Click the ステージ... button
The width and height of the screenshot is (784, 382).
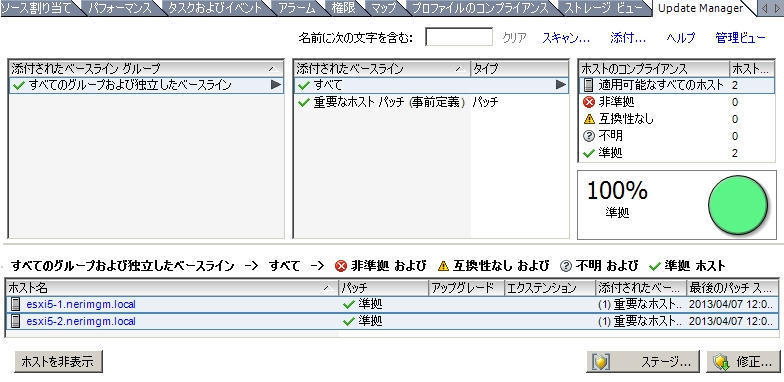tap(644, 362)
